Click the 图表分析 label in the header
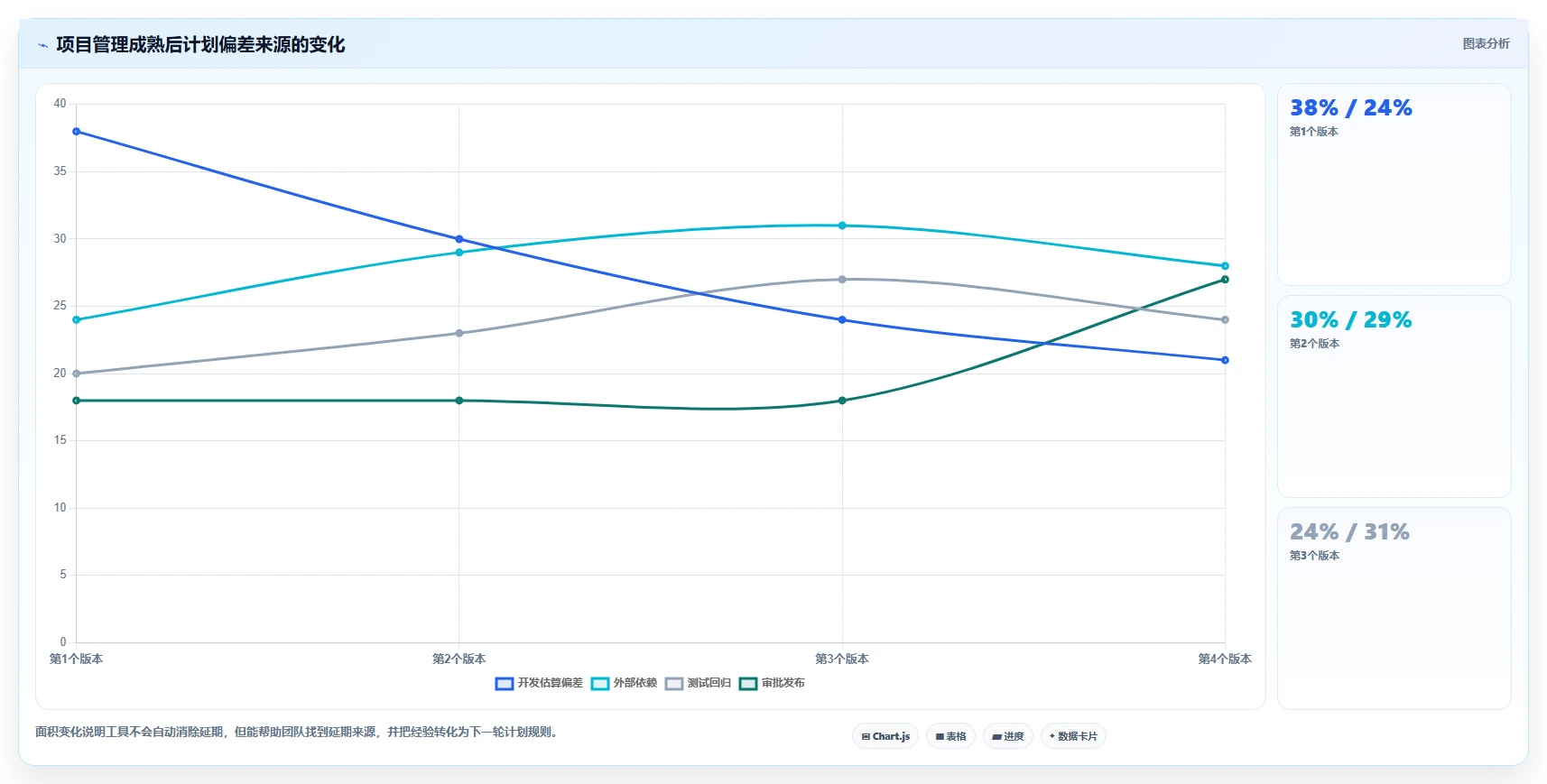 point(1486,43)
